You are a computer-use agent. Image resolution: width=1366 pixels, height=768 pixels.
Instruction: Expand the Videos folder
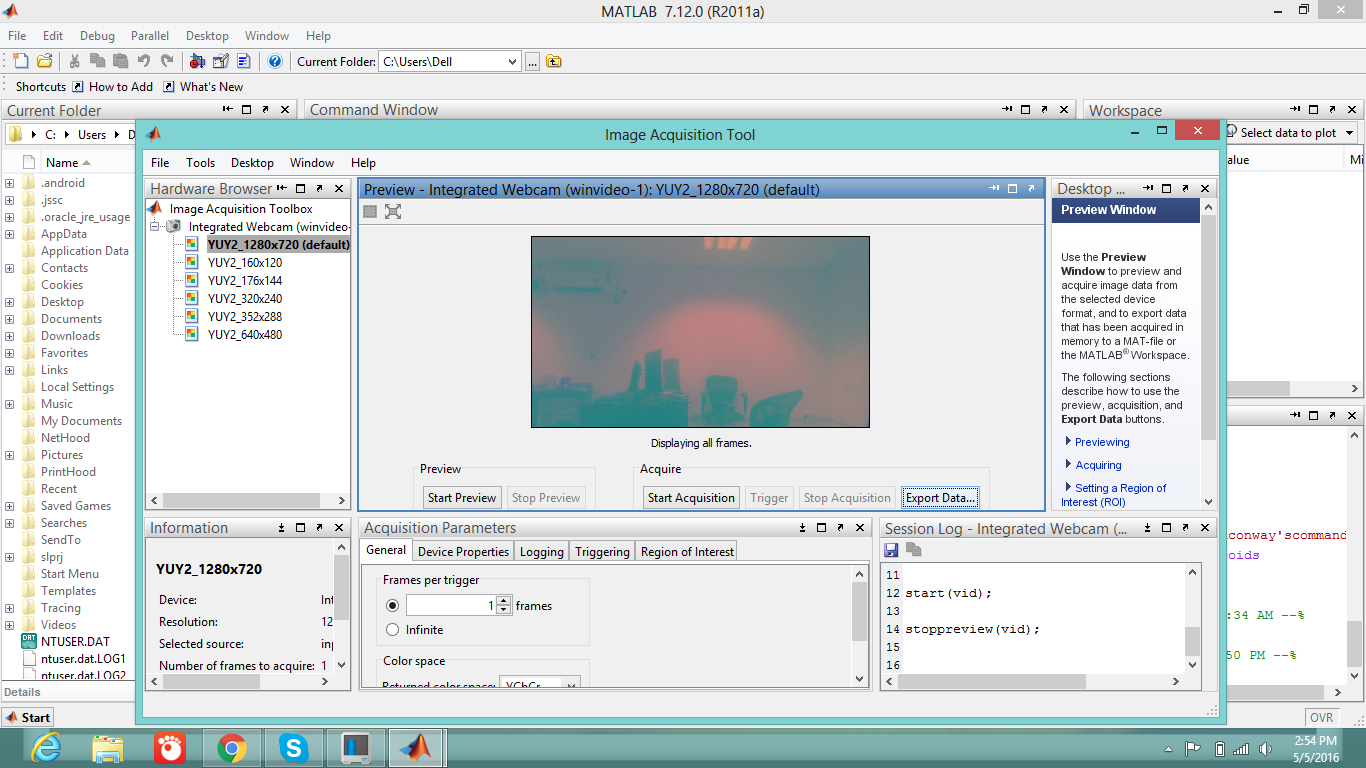pyautogui.click(x=9, y=625)
